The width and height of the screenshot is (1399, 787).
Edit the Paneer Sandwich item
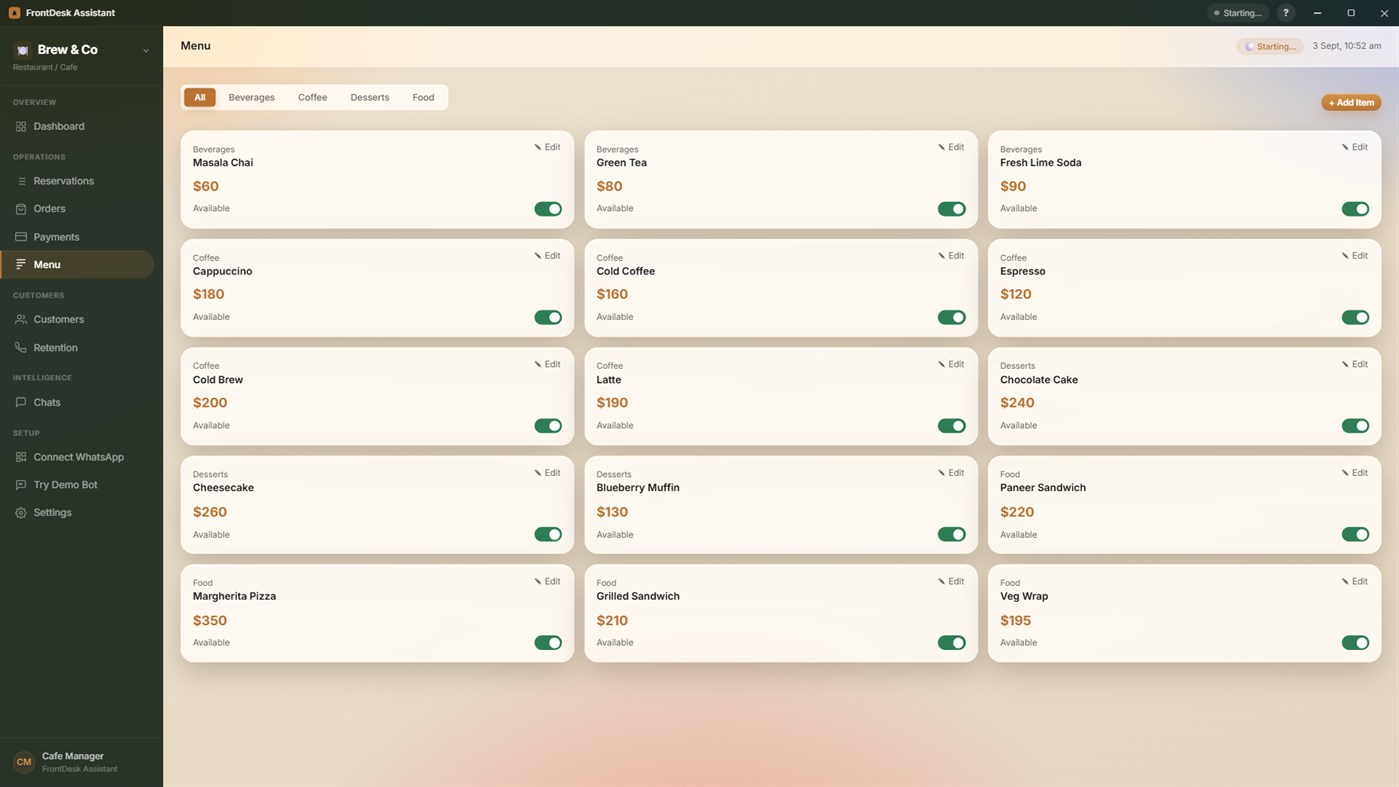click(1355, 473)
